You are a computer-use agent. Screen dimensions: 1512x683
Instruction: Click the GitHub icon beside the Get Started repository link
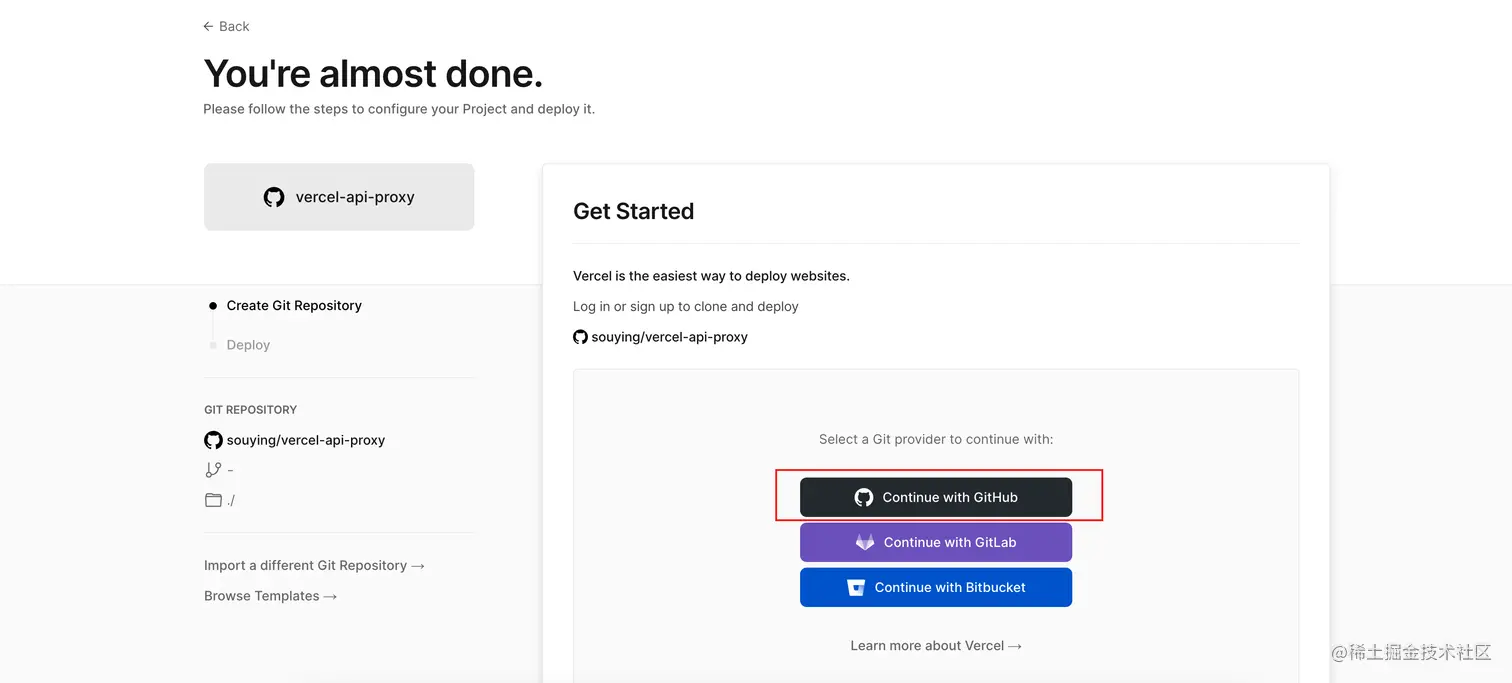pyautogui.click(x=580, y=337)
